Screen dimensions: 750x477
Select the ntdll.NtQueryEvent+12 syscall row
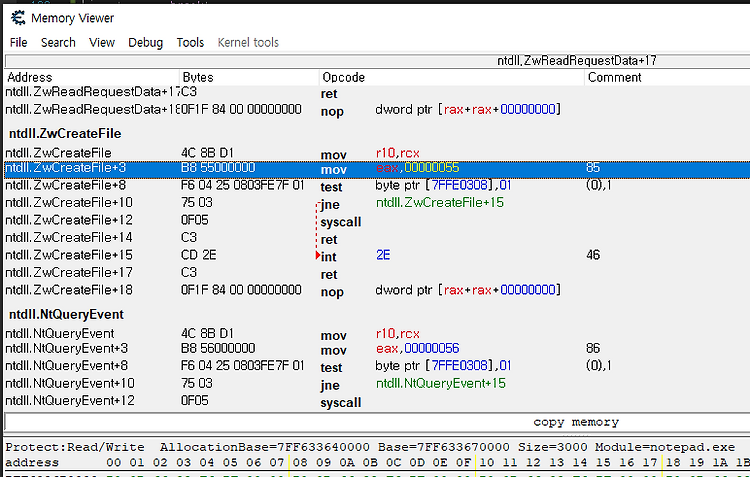click(377, 401)
